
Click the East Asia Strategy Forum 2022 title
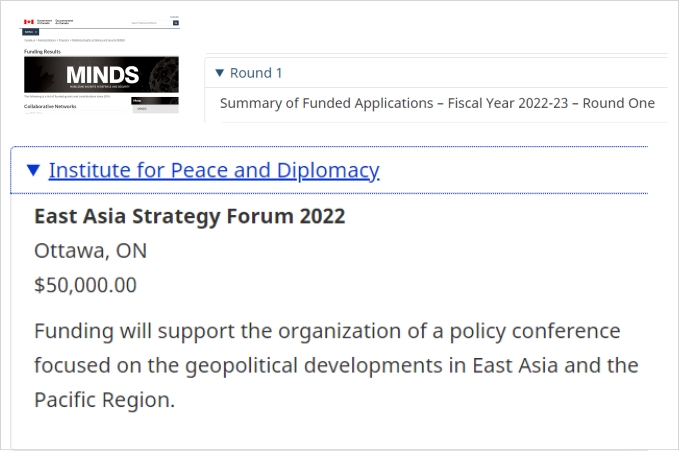189,217
